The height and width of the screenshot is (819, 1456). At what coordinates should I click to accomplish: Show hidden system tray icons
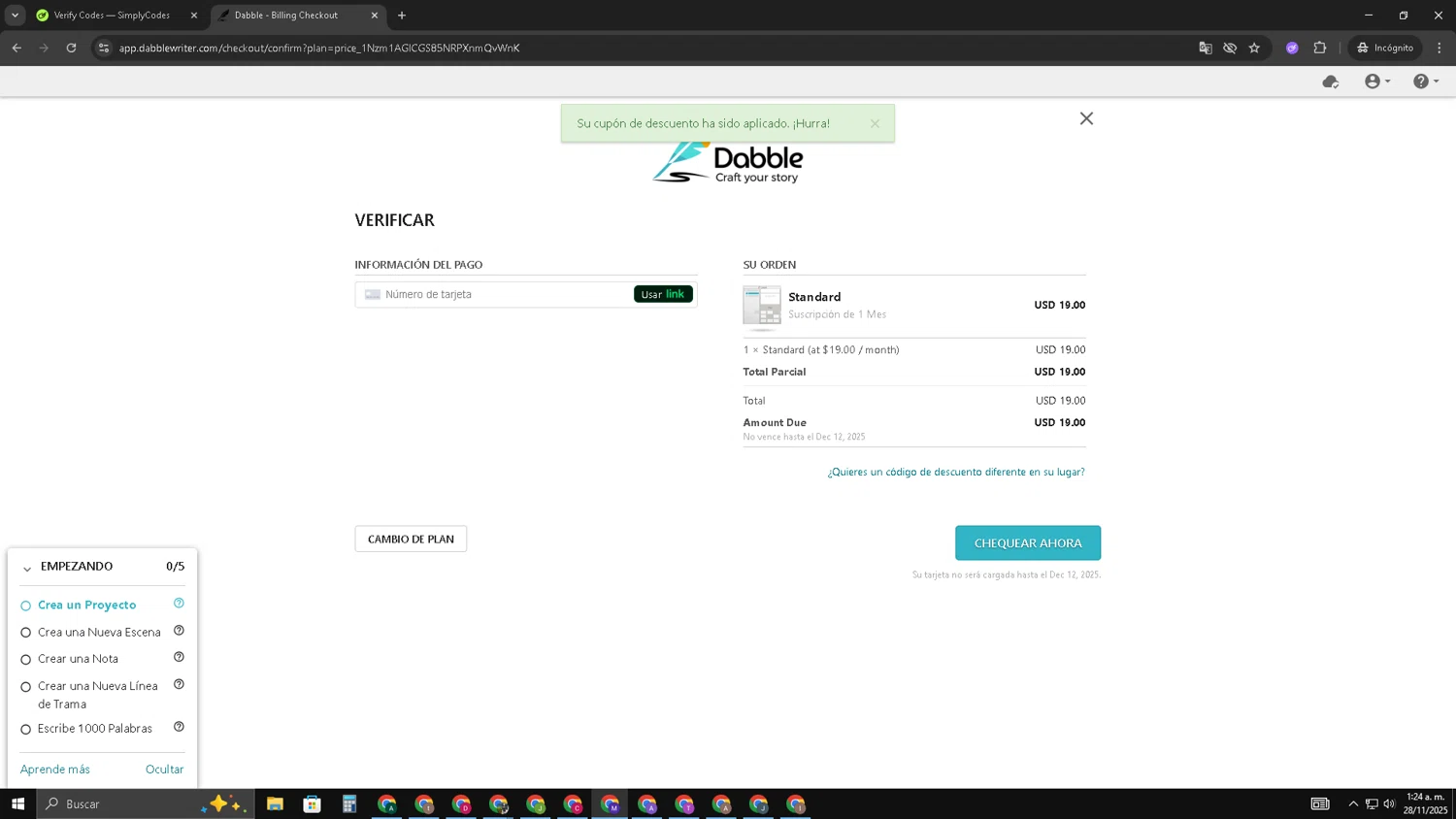coord(1353,803)
